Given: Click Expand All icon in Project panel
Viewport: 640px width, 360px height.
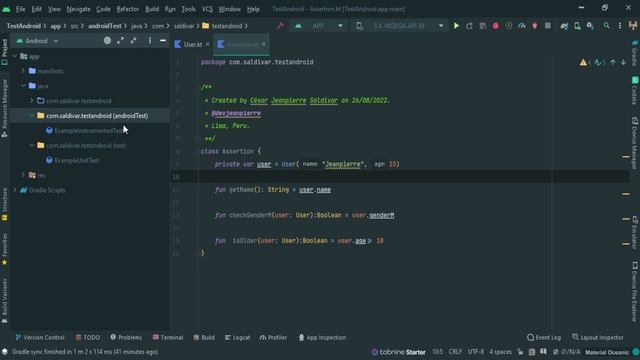Looking at the screenshot, I should pyautogui.click(x=120, y=40).
